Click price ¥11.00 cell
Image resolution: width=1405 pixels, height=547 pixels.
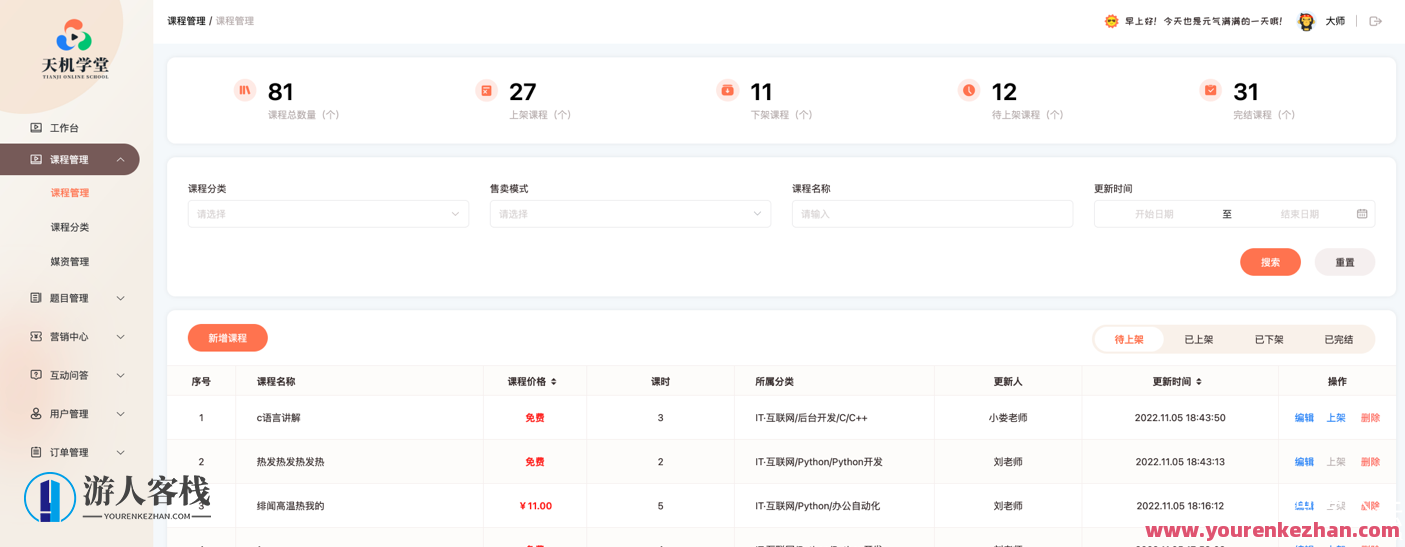535,506
